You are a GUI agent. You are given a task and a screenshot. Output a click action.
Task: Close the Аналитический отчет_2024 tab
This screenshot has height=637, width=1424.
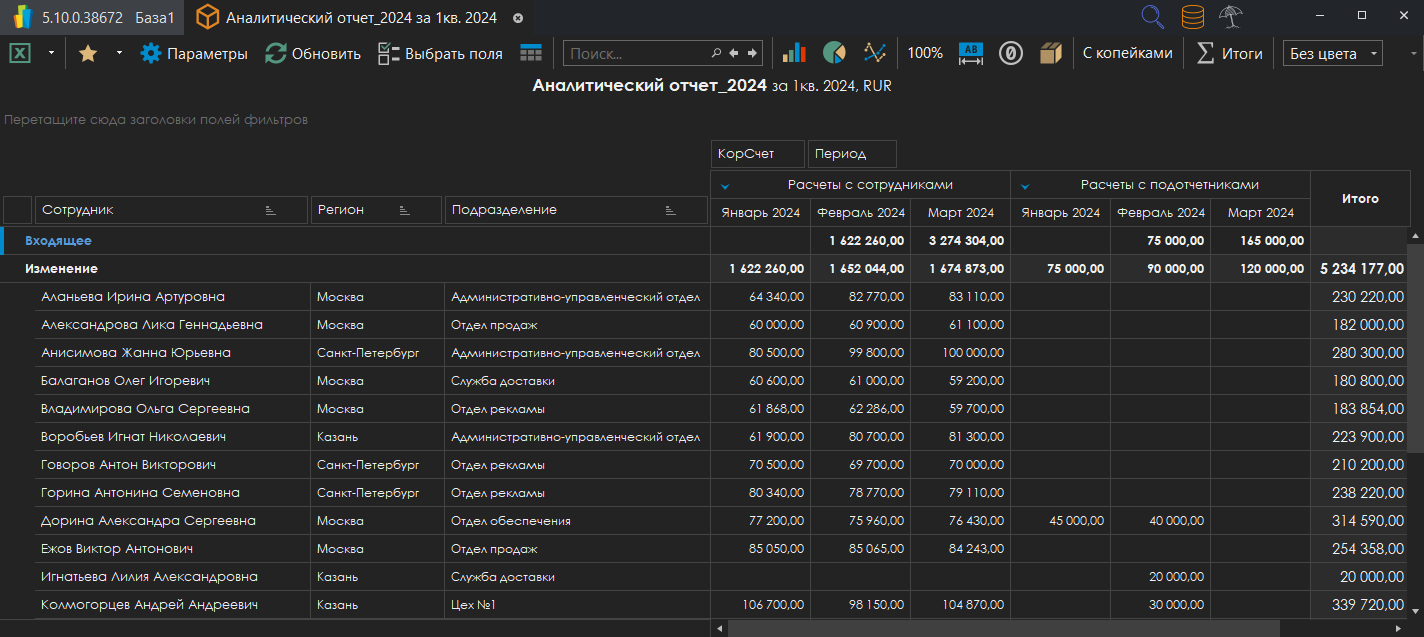click(x=517, y=18)
